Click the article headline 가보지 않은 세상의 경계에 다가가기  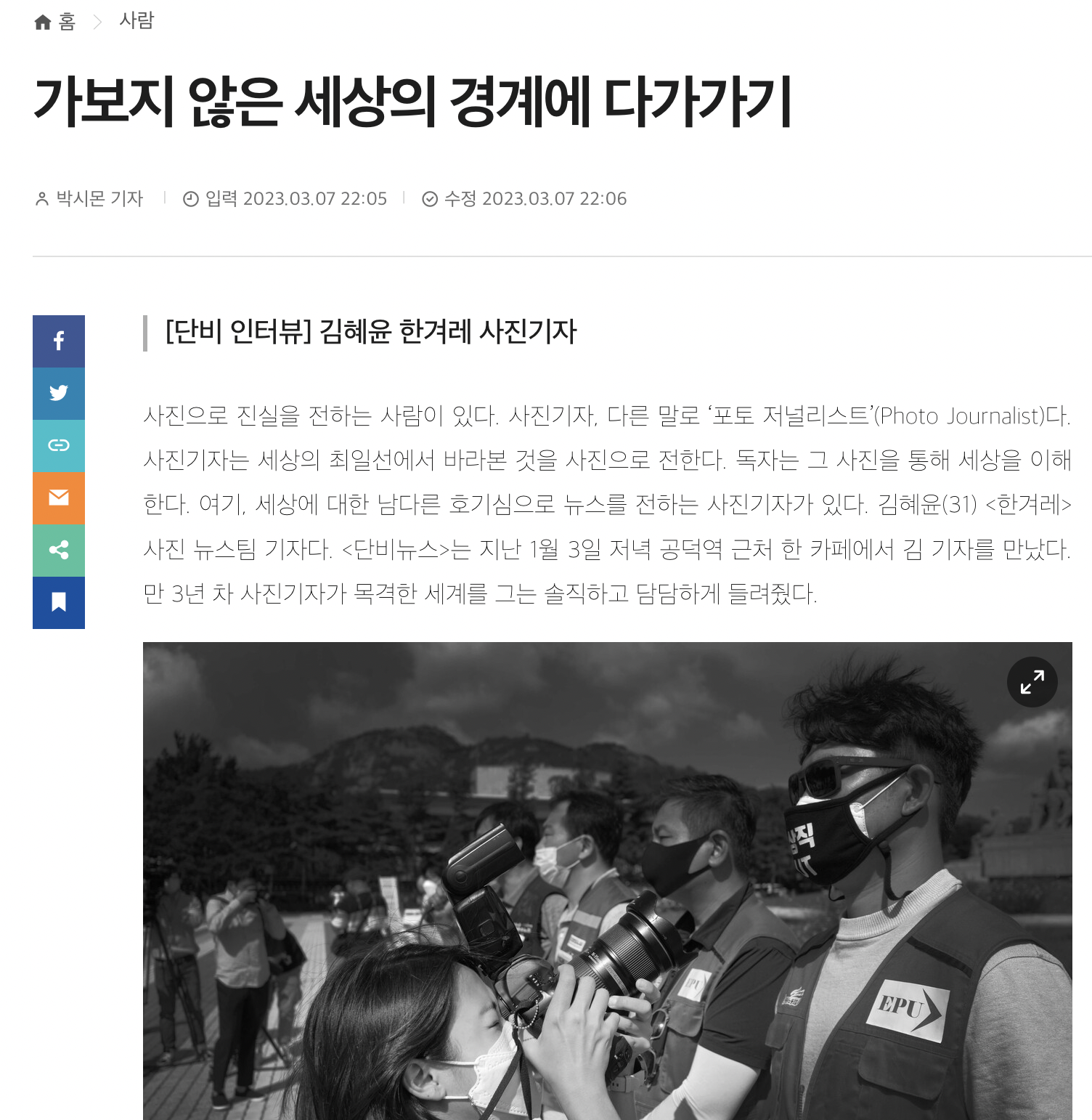(x=413, y=102)
